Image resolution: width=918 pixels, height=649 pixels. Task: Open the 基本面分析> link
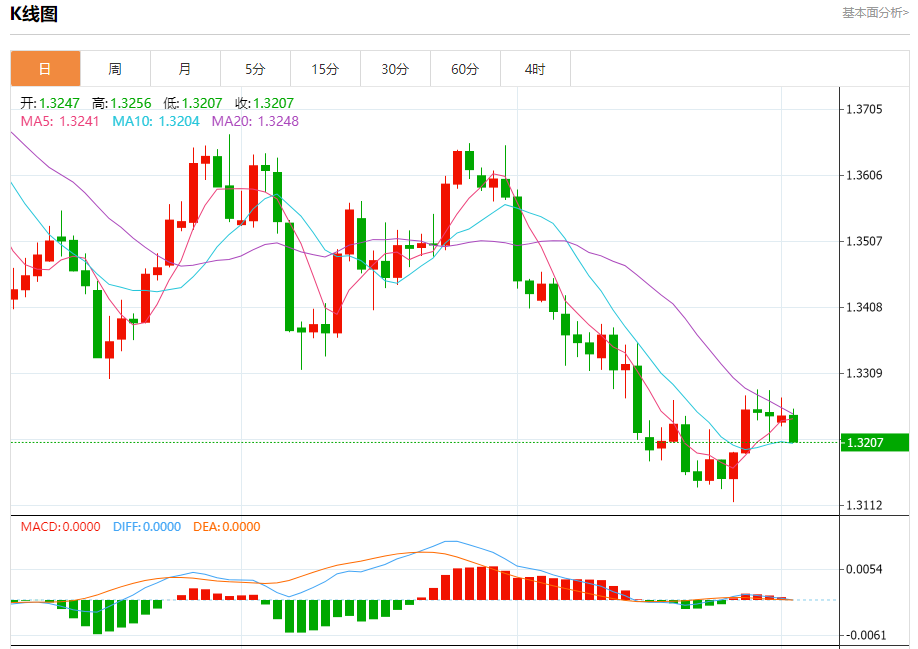pyautogui.click(x=875, y=13)
